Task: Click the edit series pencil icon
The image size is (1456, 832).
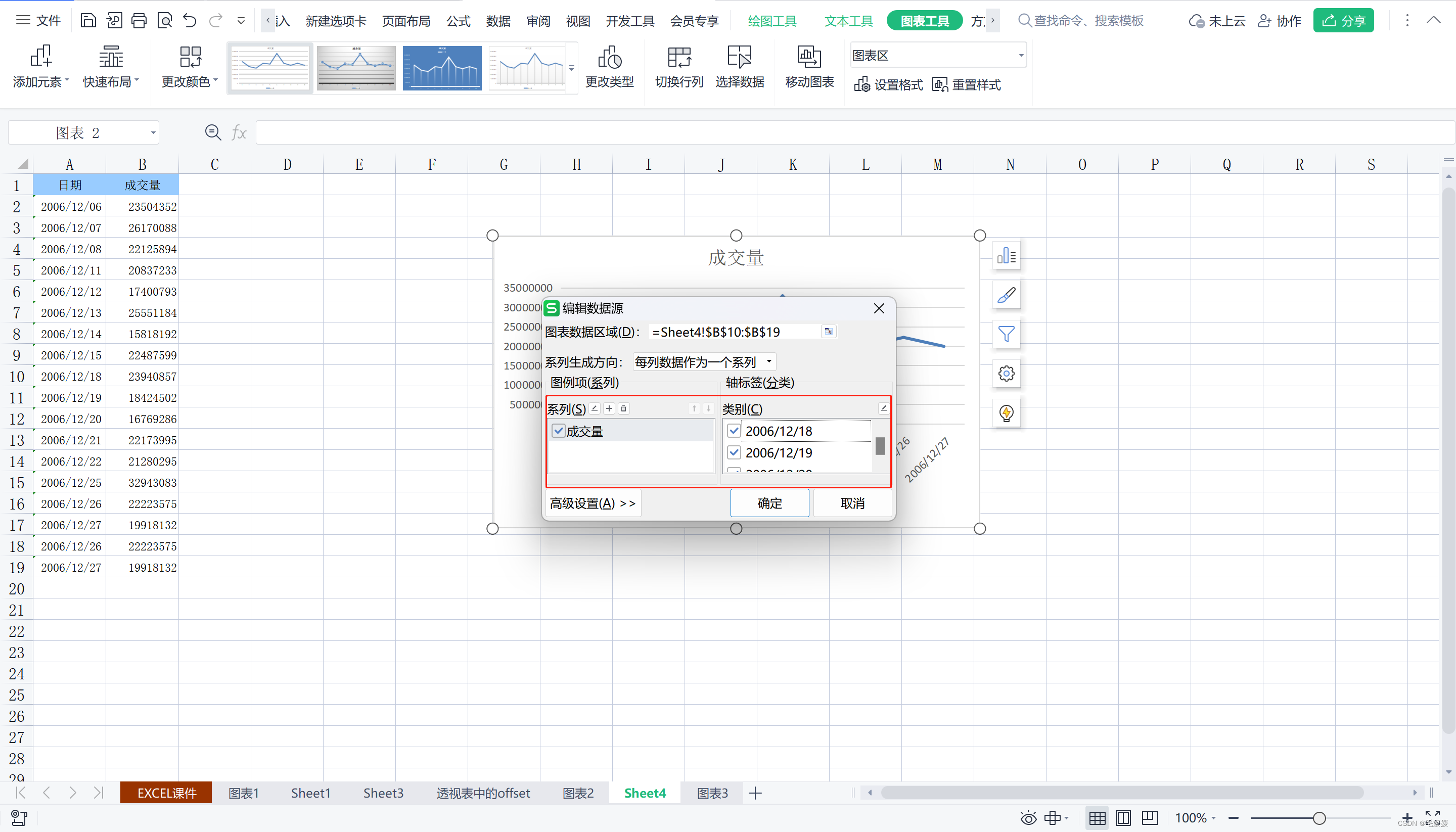Action: point(595,408)
